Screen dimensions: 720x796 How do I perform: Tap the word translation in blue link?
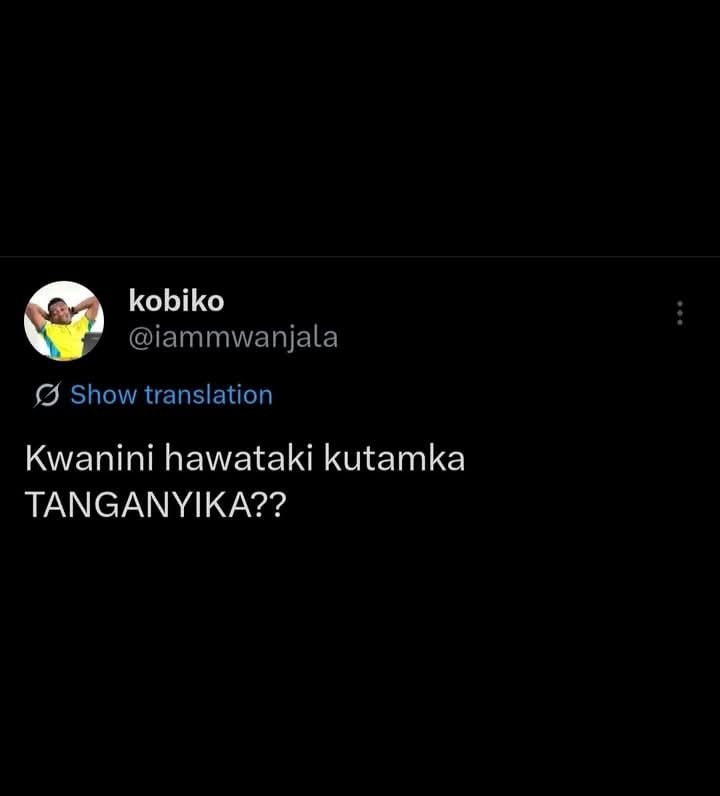coord(209,394)
